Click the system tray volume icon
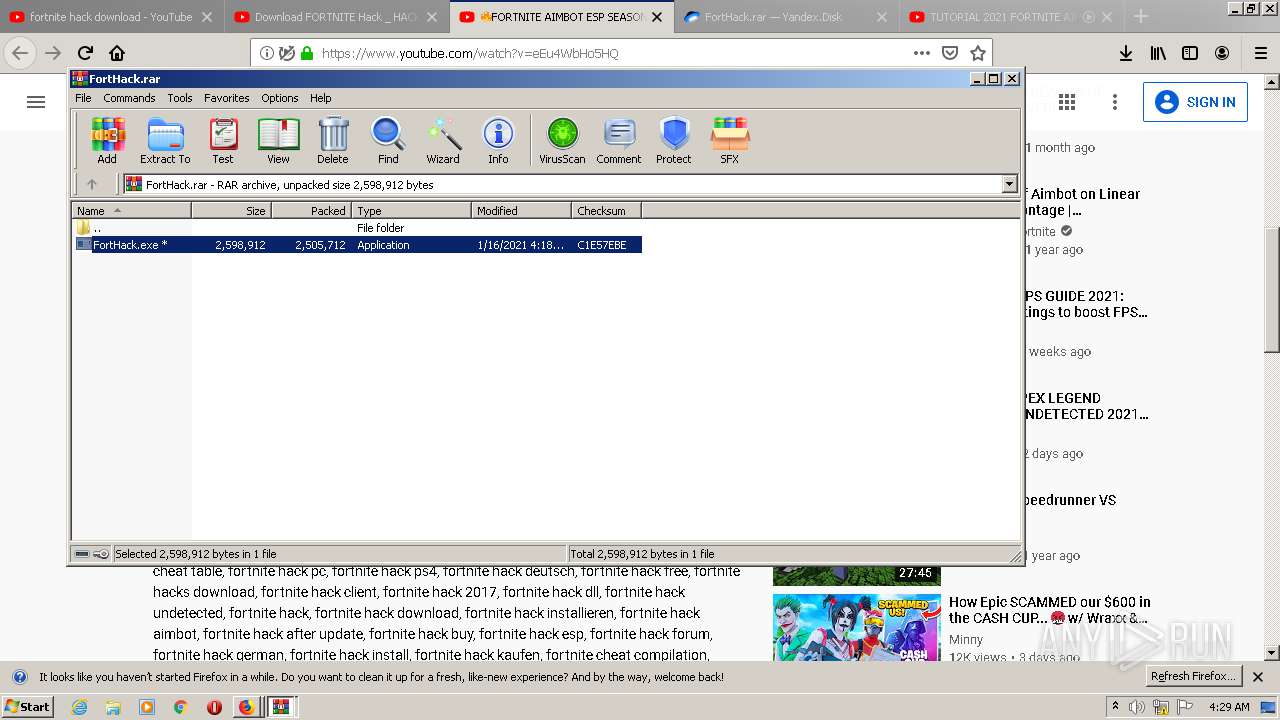The image size is (1280, 720). pyautogui.click(x=1137, y=707)
